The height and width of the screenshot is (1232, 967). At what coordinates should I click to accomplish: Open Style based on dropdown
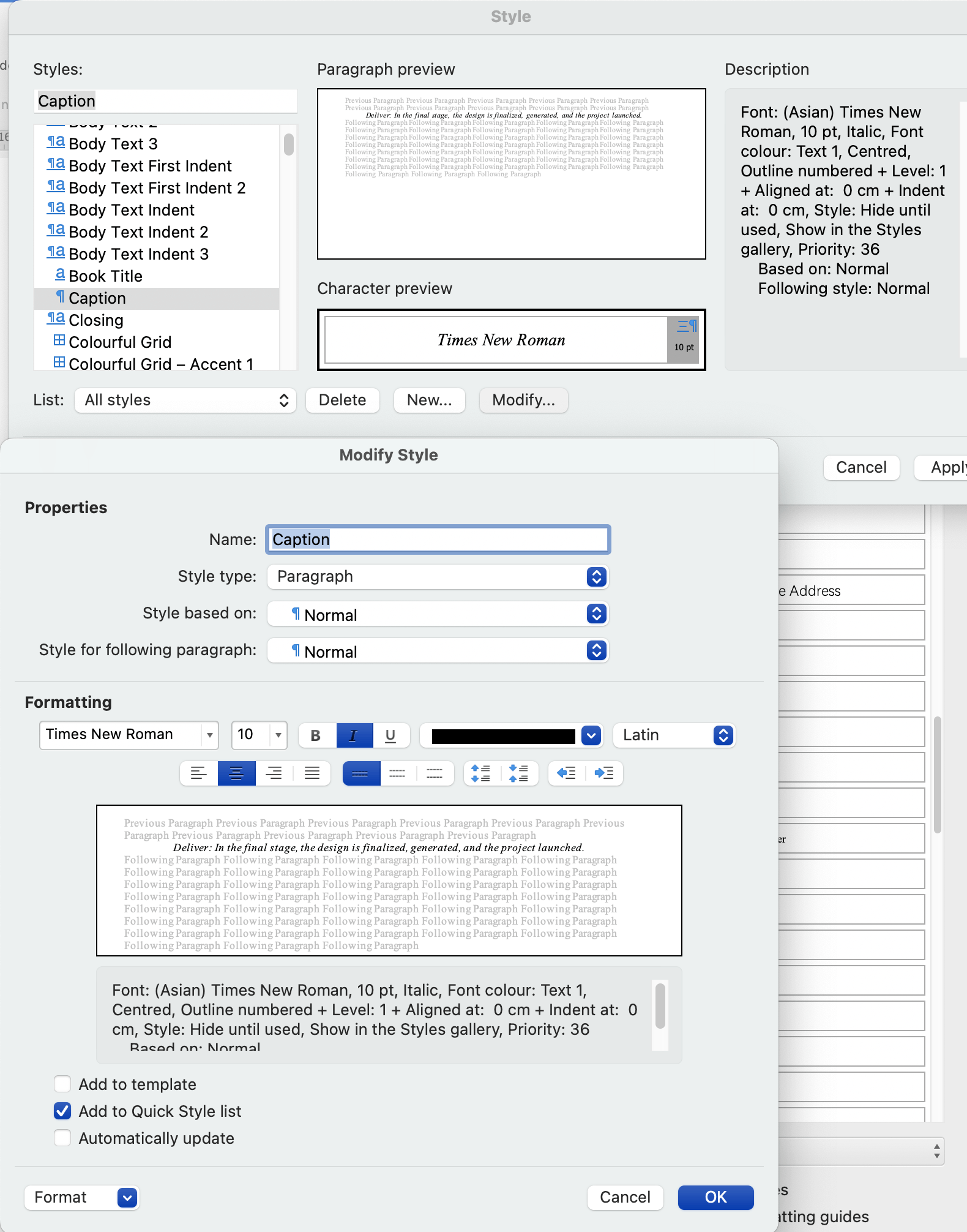(x=438, y=614)
